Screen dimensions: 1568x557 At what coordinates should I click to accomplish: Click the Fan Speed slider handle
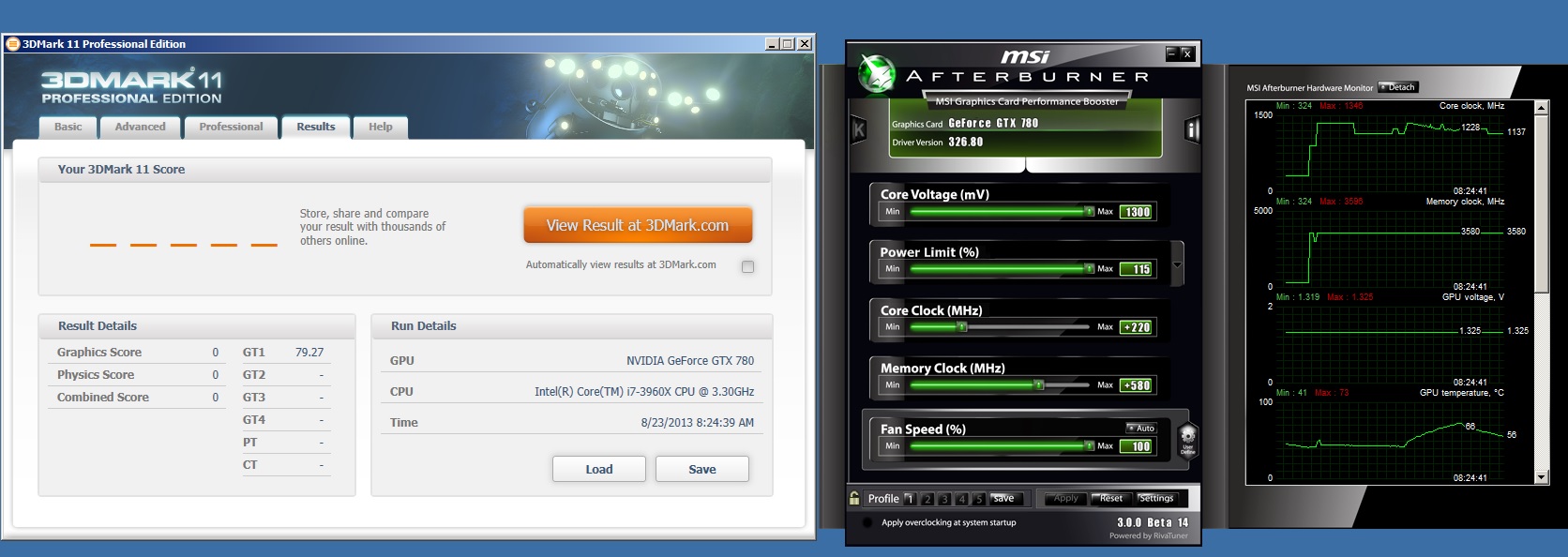1089,445
